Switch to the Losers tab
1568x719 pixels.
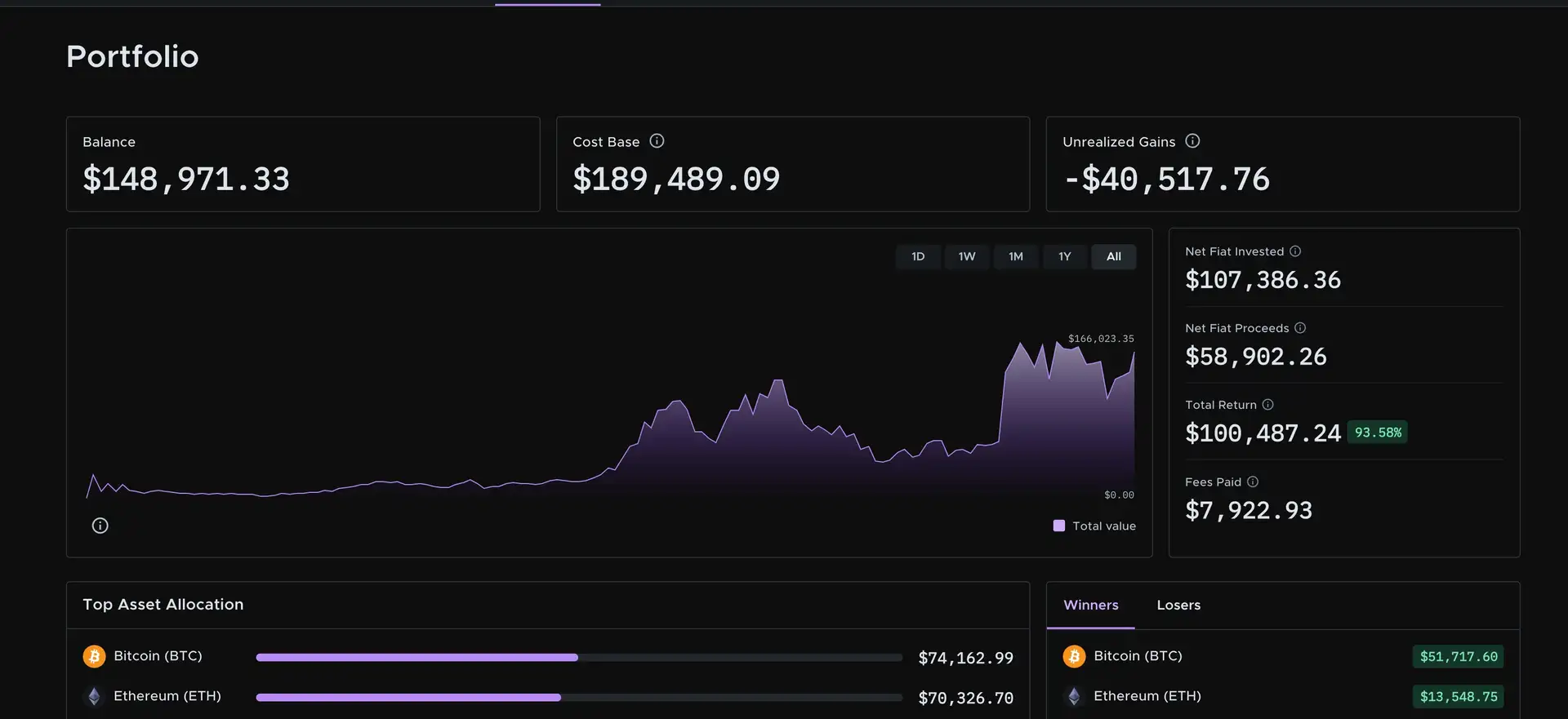[1178, 605]
